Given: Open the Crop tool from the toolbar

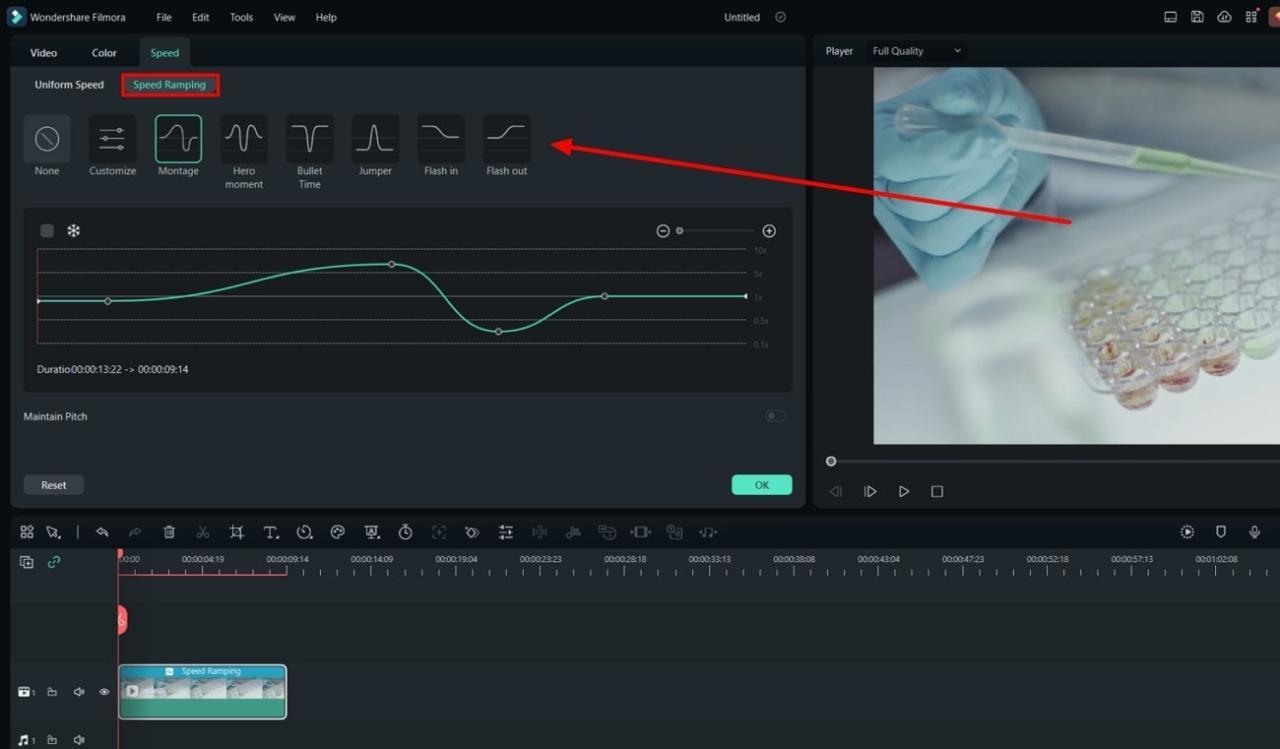Looking at the screenshot, I should pyautogui.click(x=236, y=531).
